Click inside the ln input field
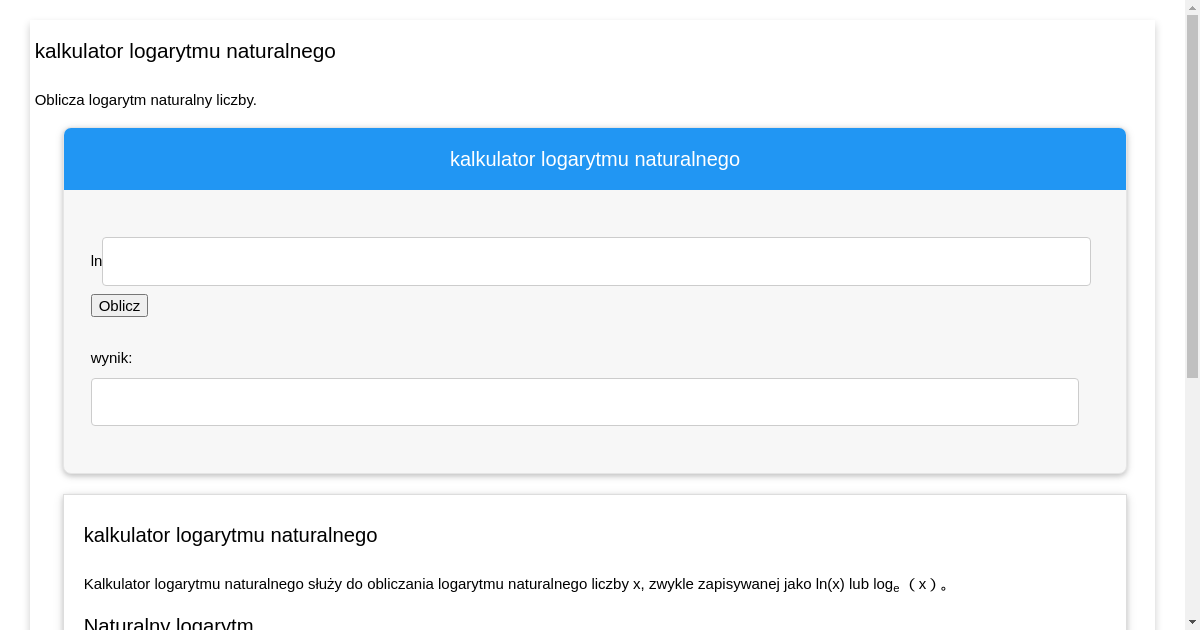1200x630 pixels. click(x=595, y=261)
